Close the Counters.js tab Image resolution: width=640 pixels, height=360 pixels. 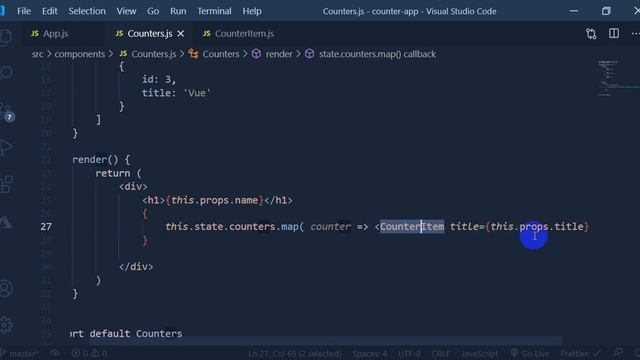click(180, 34)
